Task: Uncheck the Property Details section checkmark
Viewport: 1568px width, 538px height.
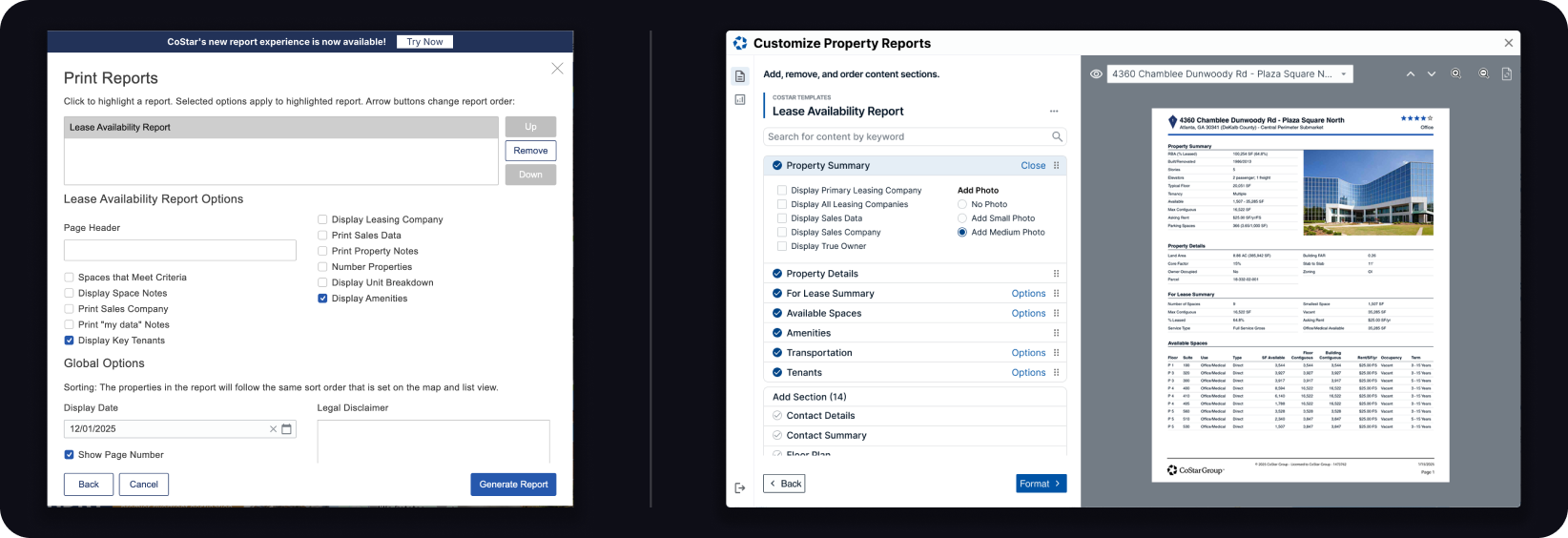Action: point(777,274)
